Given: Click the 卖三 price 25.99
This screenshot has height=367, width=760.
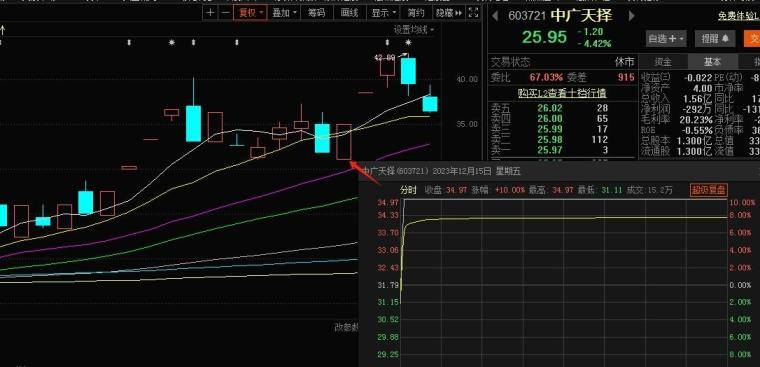Looking at the screenshot, I should point(550,129).
